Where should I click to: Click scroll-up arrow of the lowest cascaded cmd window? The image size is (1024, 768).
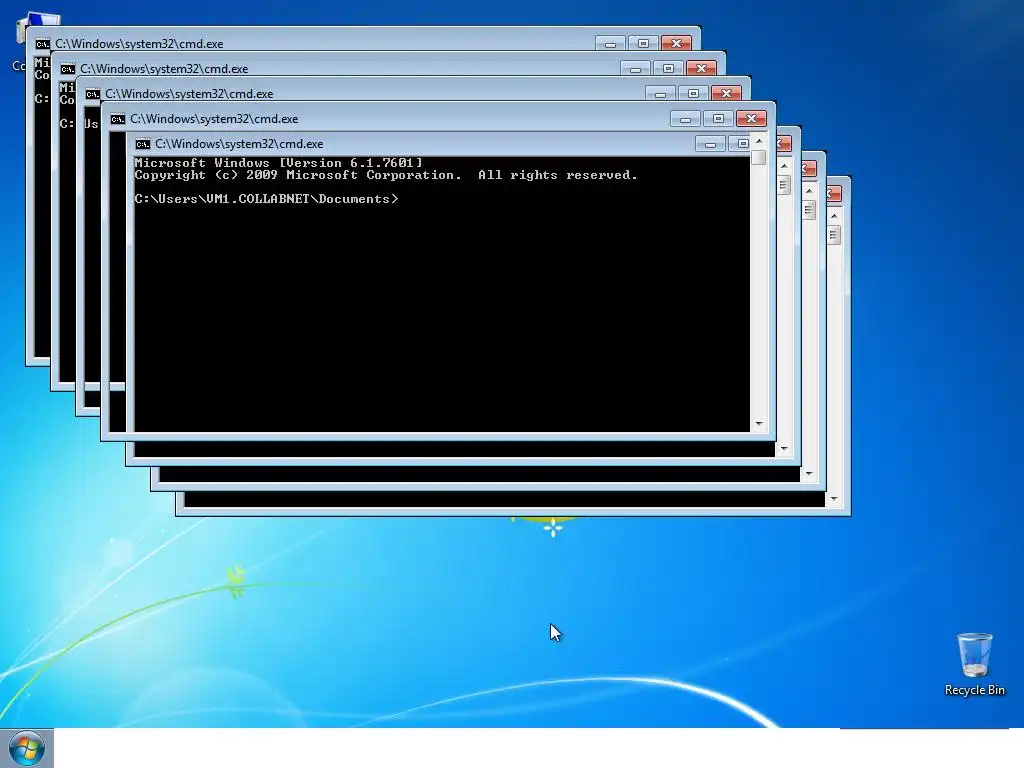tap(834, 216)
